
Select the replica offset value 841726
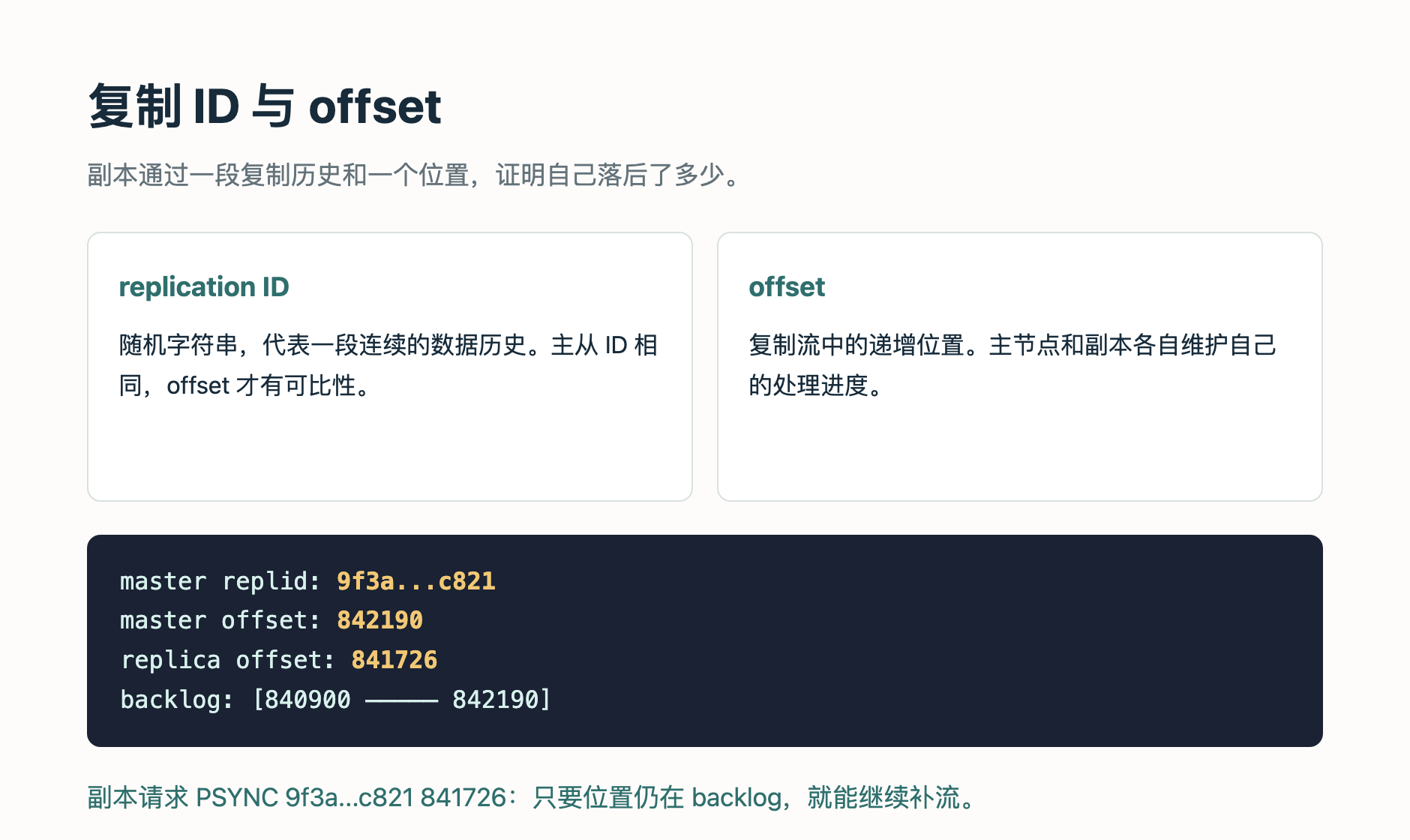(394, 660)
